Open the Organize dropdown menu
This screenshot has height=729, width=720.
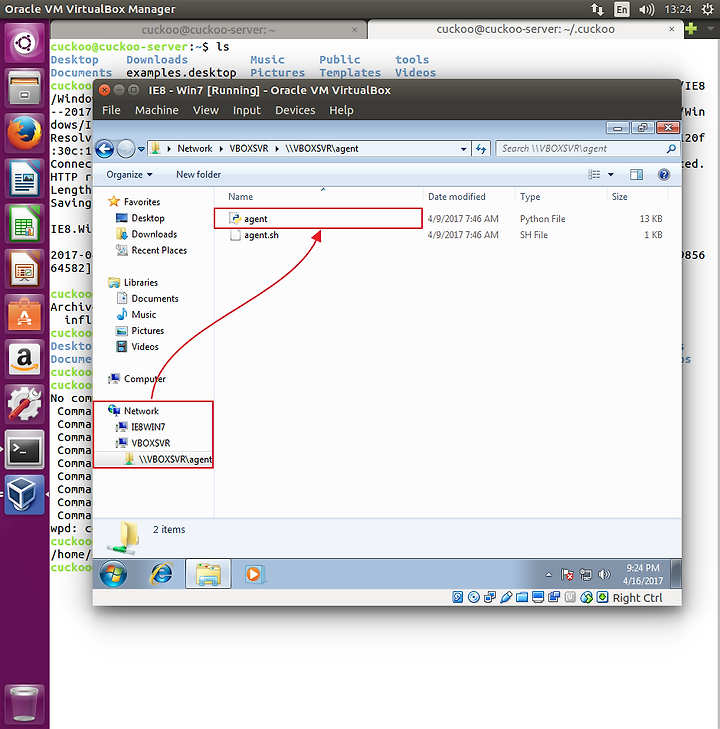click(x=129, y=174)
